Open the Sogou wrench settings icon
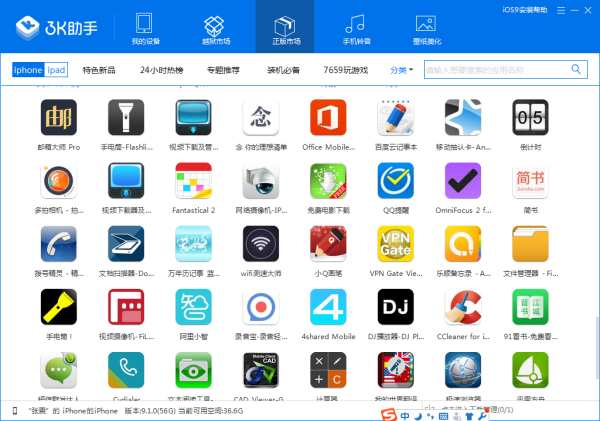 tap(482, 416)
